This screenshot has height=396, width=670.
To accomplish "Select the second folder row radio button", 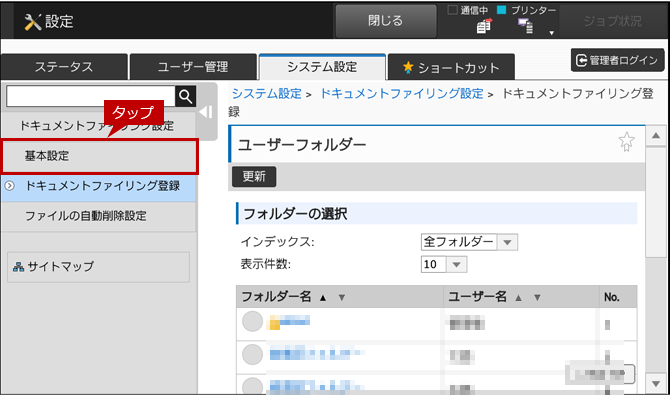I will [x=252, y=355].
